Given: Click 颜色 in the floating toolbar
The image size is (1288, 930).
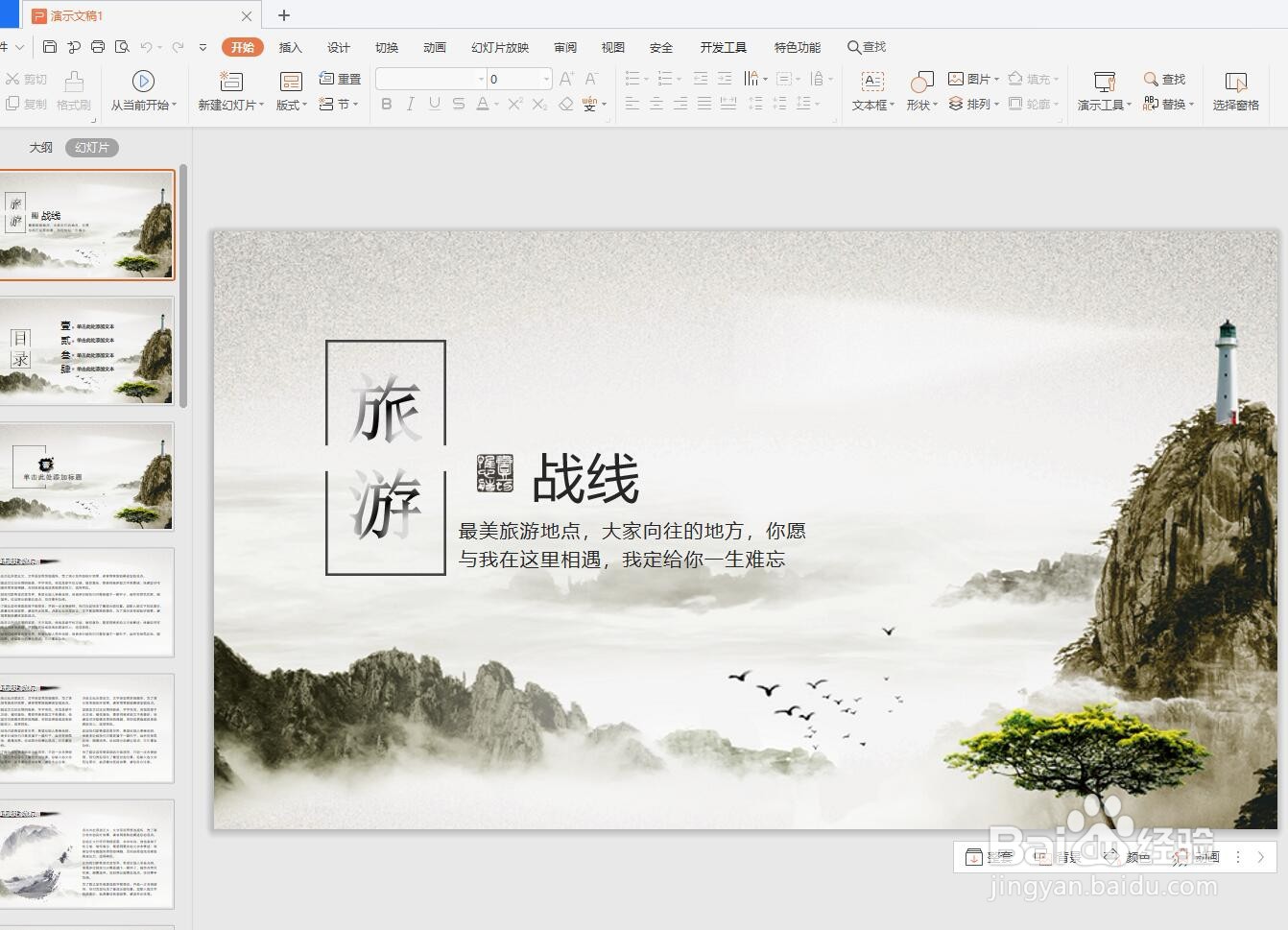Looking at the screenshot, I should [x=1137, y=856].
